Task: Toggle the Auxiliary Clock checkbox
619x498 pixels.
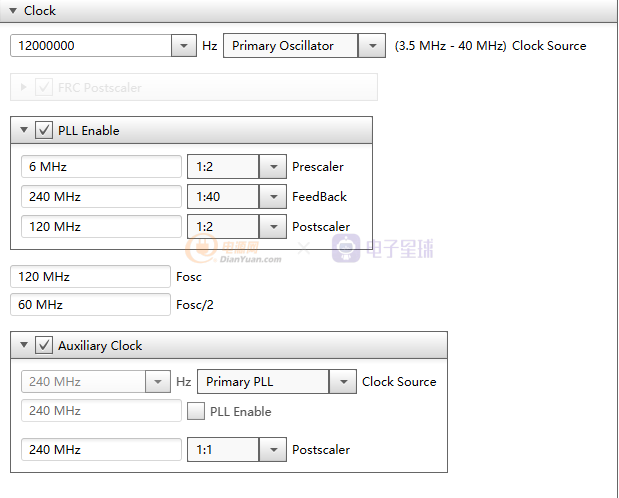Action: (x=44, y=346)
